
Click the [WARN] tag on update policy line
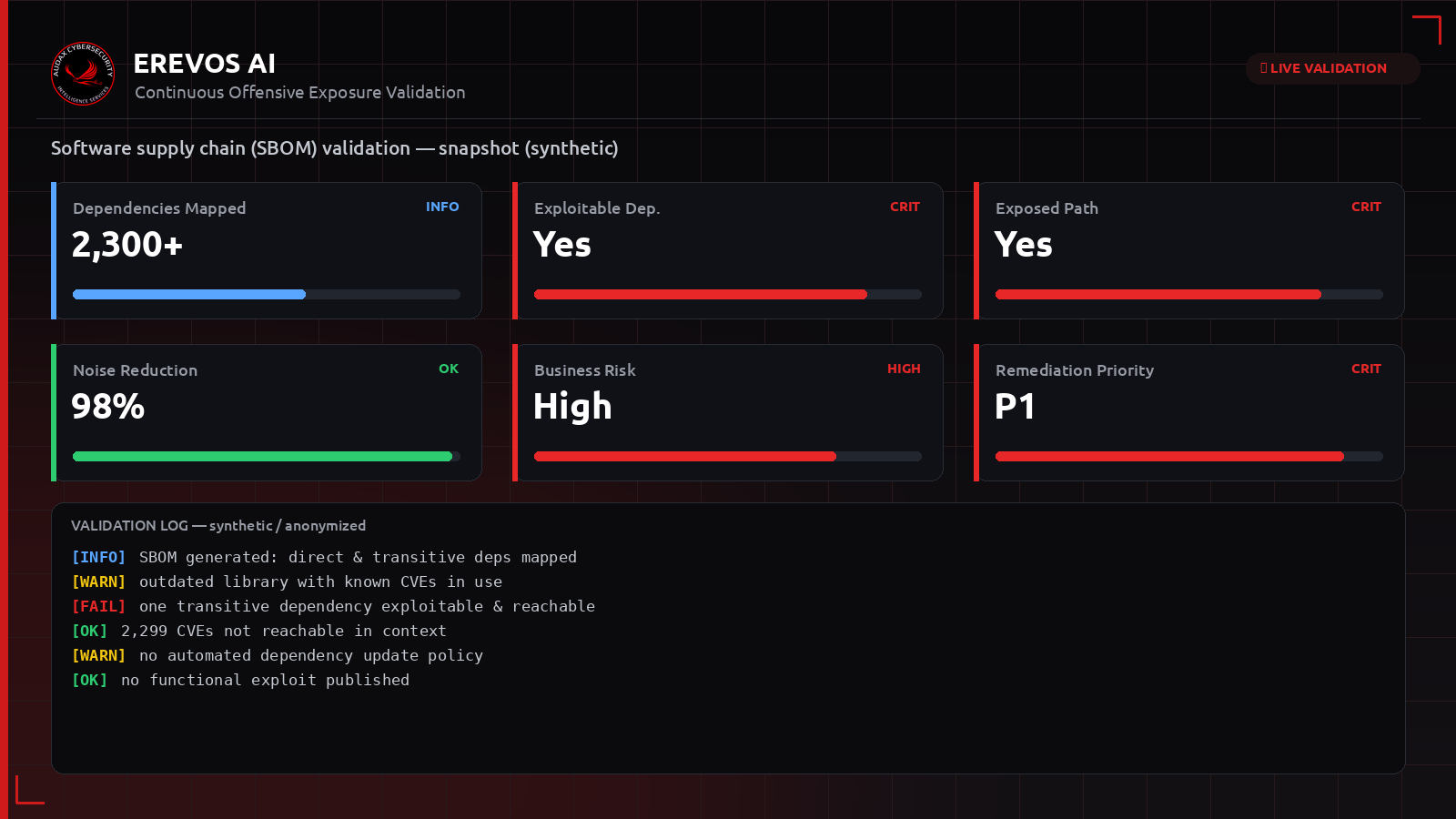coord(99,655)
